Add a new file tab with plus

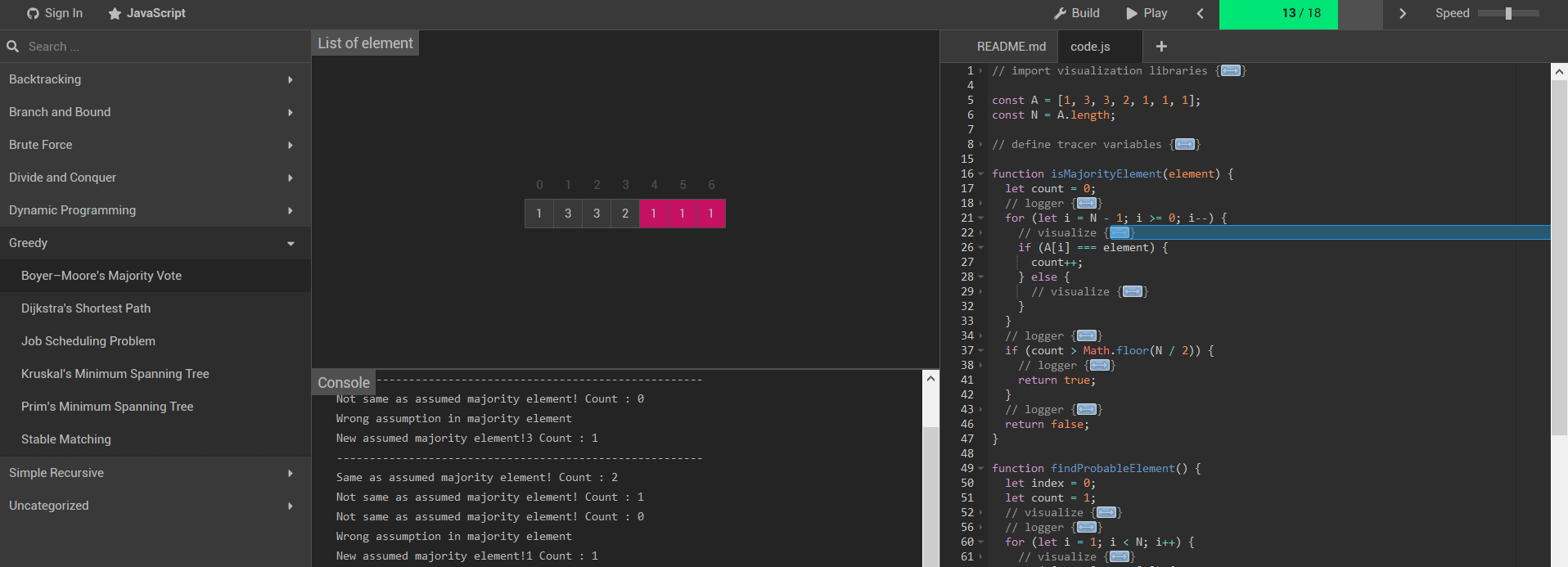pyautogui.click(x=1161, y=47)
